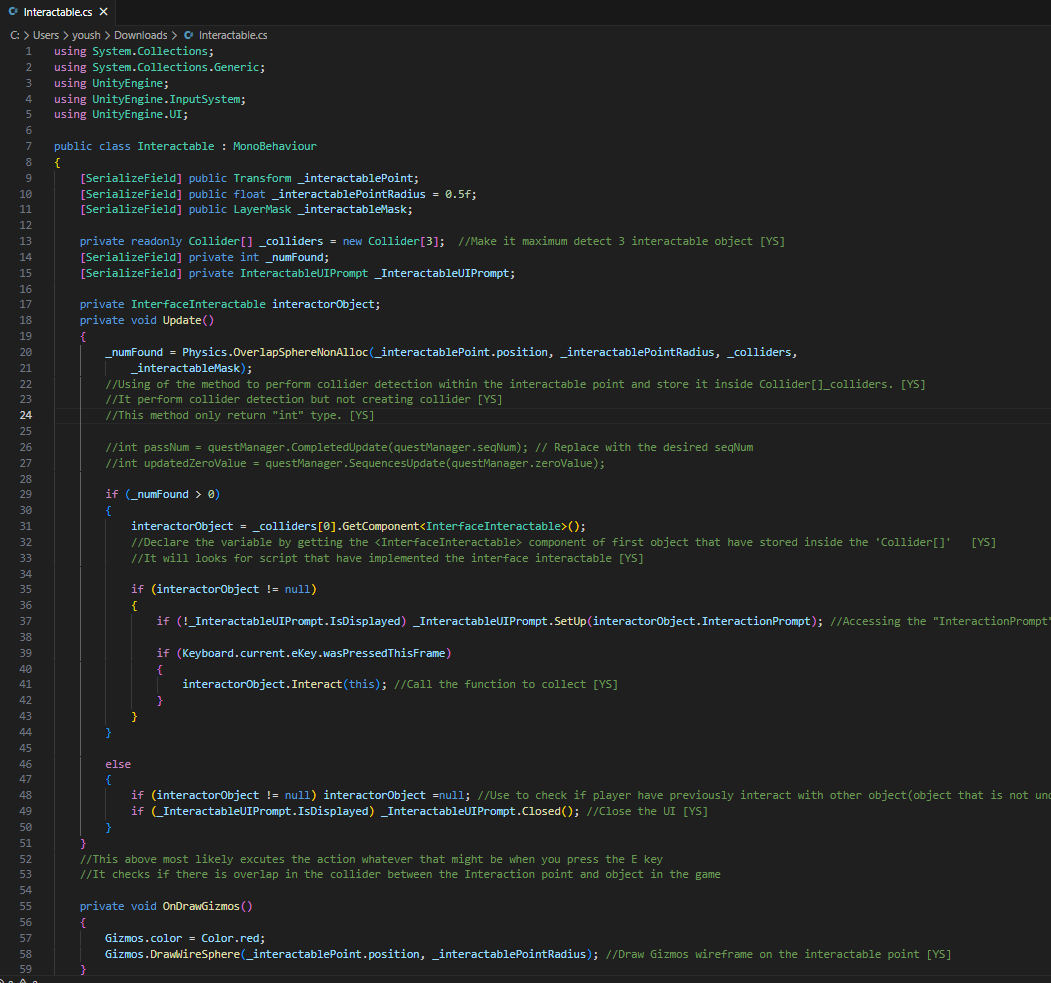This screenshot has width=1051, height=983.
Task: Click line number 24 in the gutter
Action: pyautogui.click(x=25, y=415)
